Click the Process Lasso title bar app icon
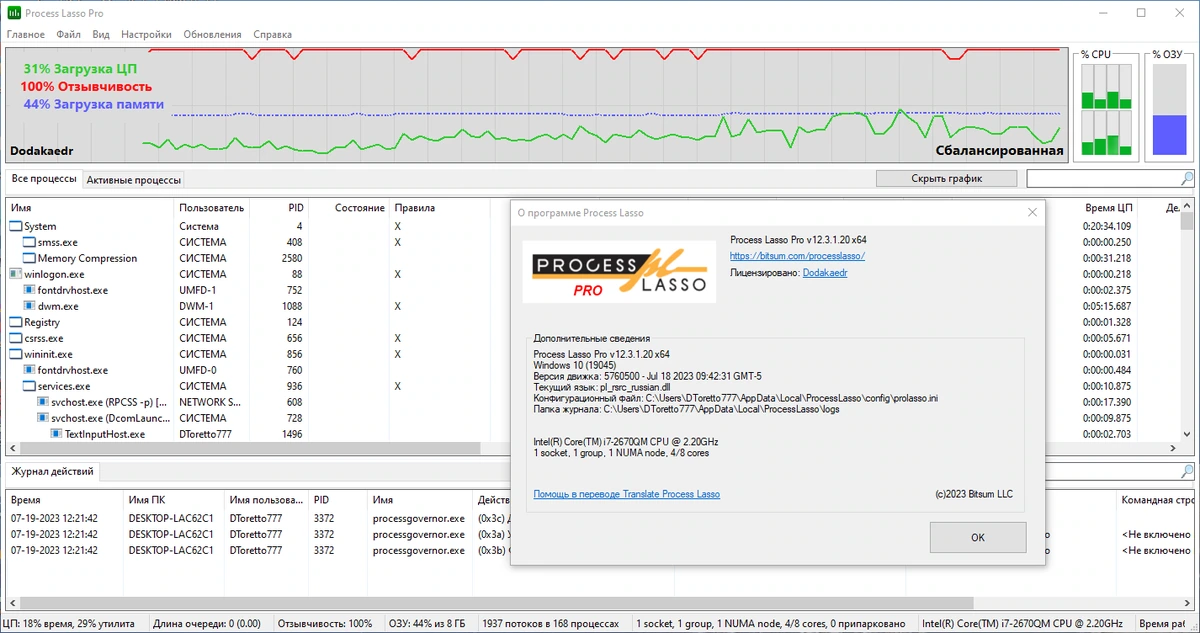Image resolution: width=1200 pixels, height=633 pixels. [x=14, y=13]
